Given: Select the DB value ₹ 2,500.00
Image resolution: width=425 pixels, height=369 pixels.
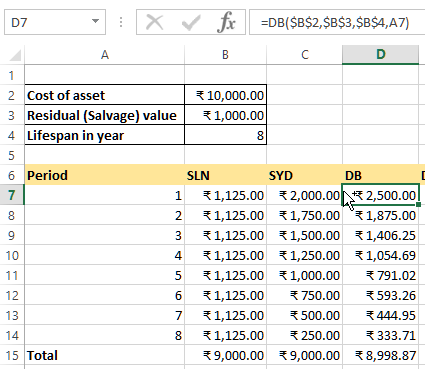Looking at the screenshot, I should pyautogui.click(x=380, y=195).
